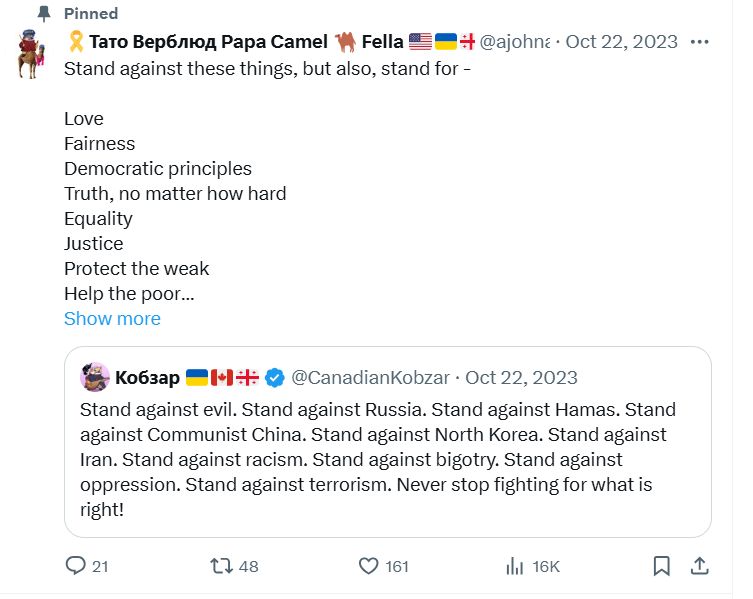
Task: Open the Тато Верблюд Papa Camel profile name
Action: click(x=207, y=42)
